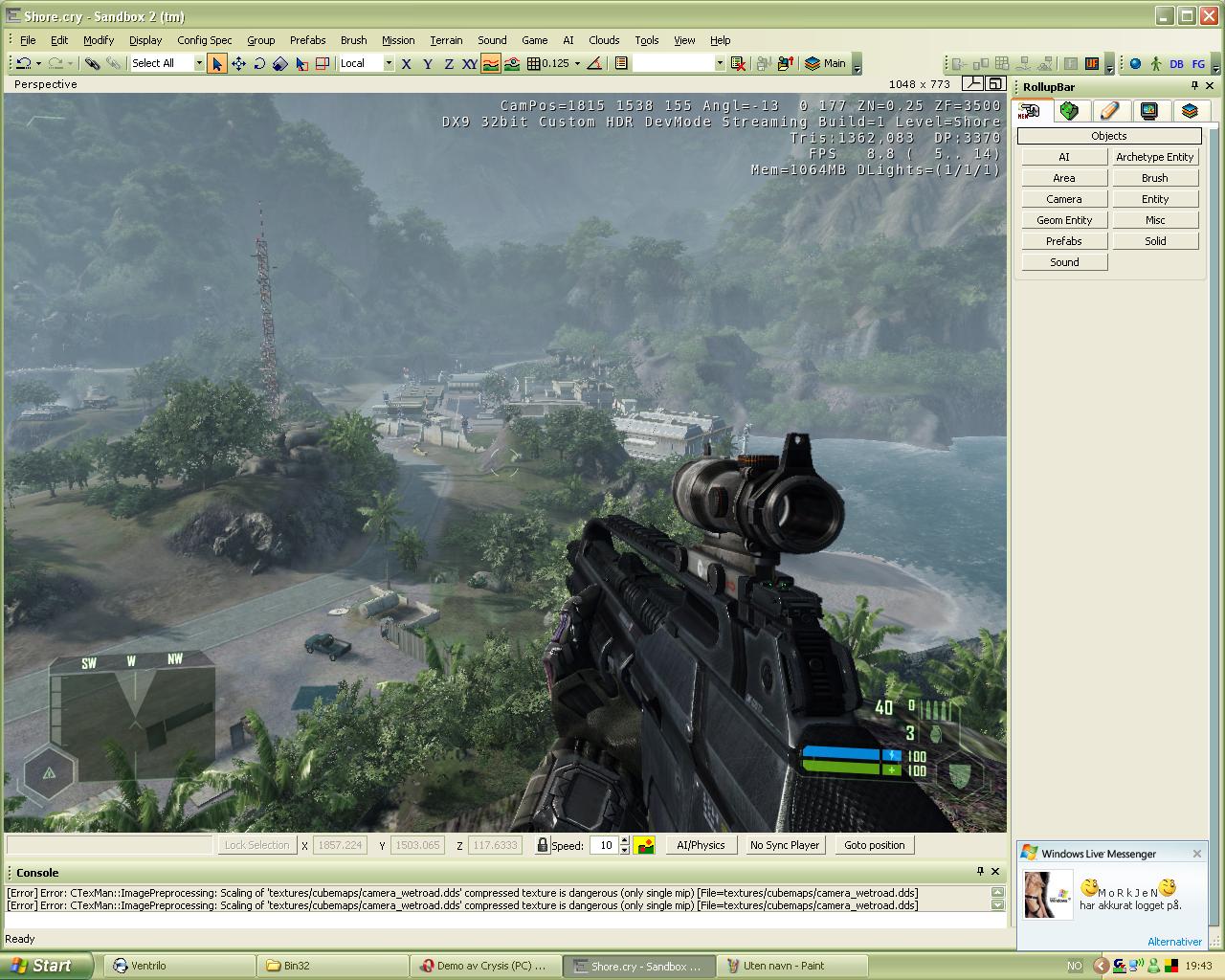Click inside the Speed value field
1225x980 pixels.
point(603,845)
